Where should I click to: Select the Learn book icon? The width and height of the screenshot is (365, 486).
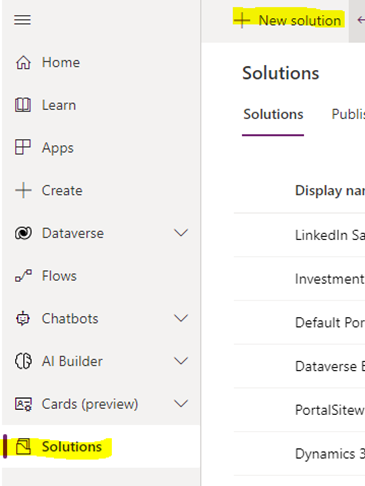pos(23,105)
